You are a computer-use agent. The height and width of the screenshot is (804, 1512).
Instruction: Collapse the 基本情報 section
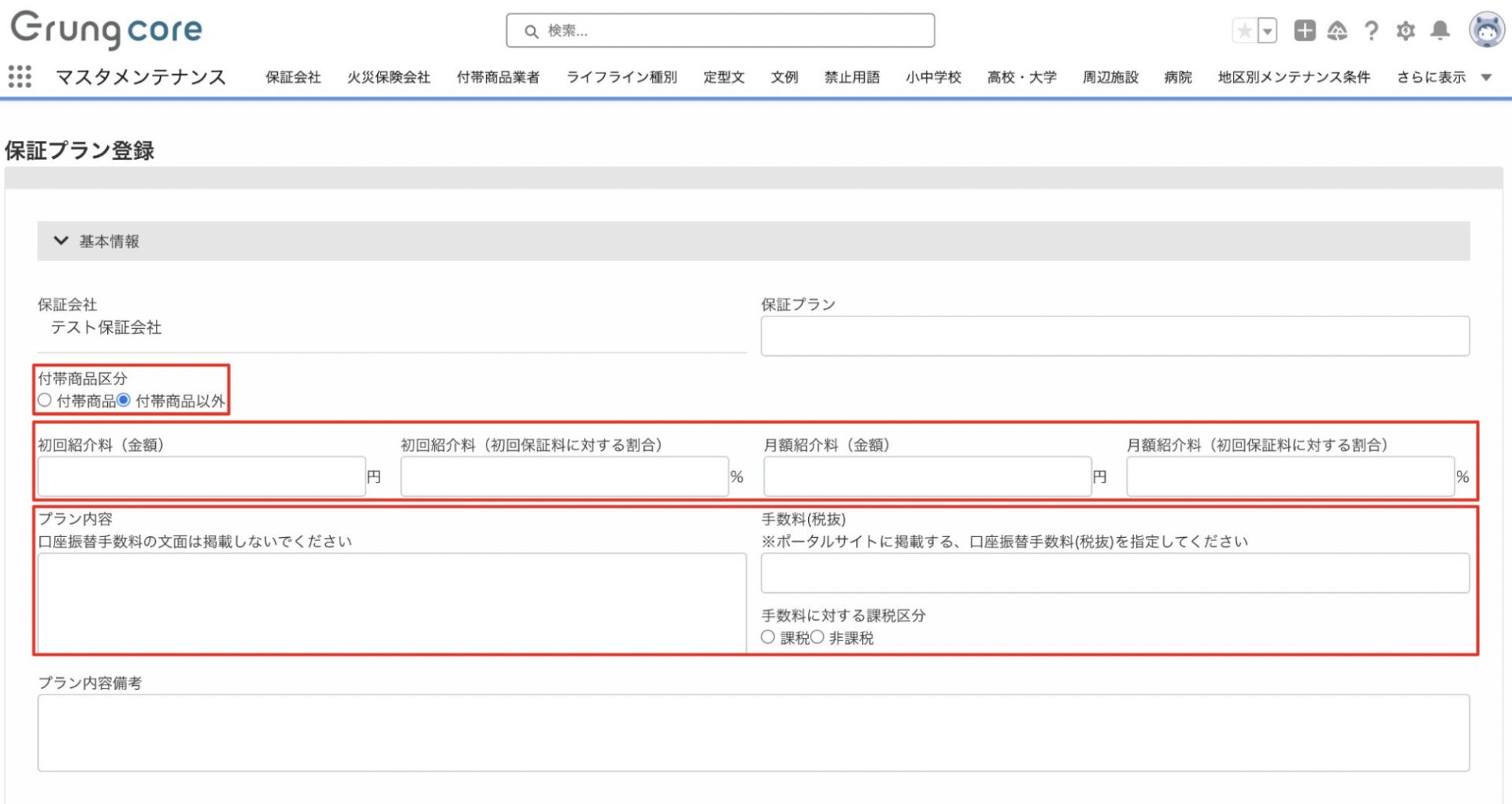[x=61, y=241]
